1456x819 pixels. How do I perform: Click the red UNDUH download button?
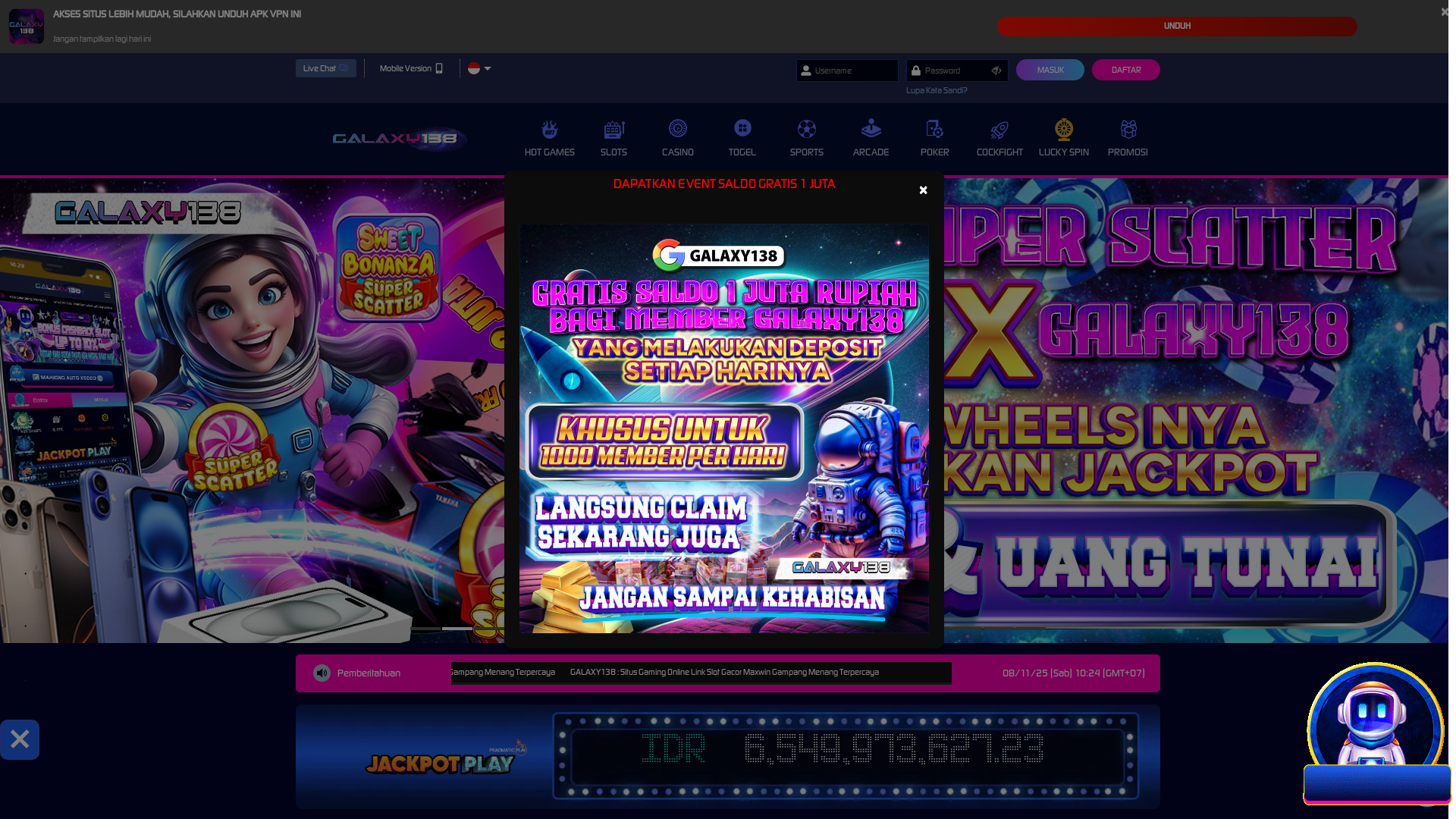(x=1177, y=26)
